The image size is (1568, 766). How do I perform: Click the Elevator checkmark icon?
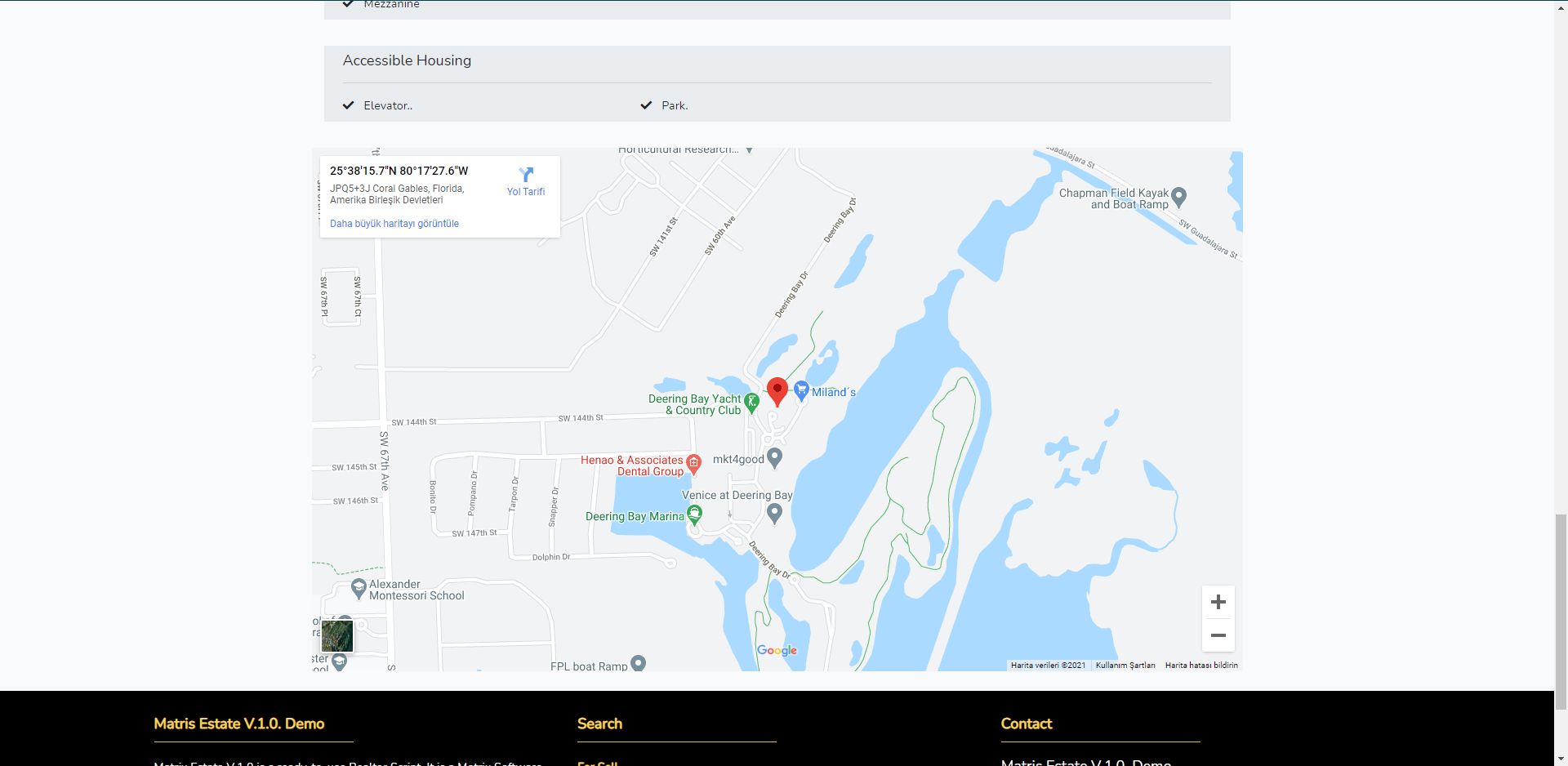tap(349, 105)
